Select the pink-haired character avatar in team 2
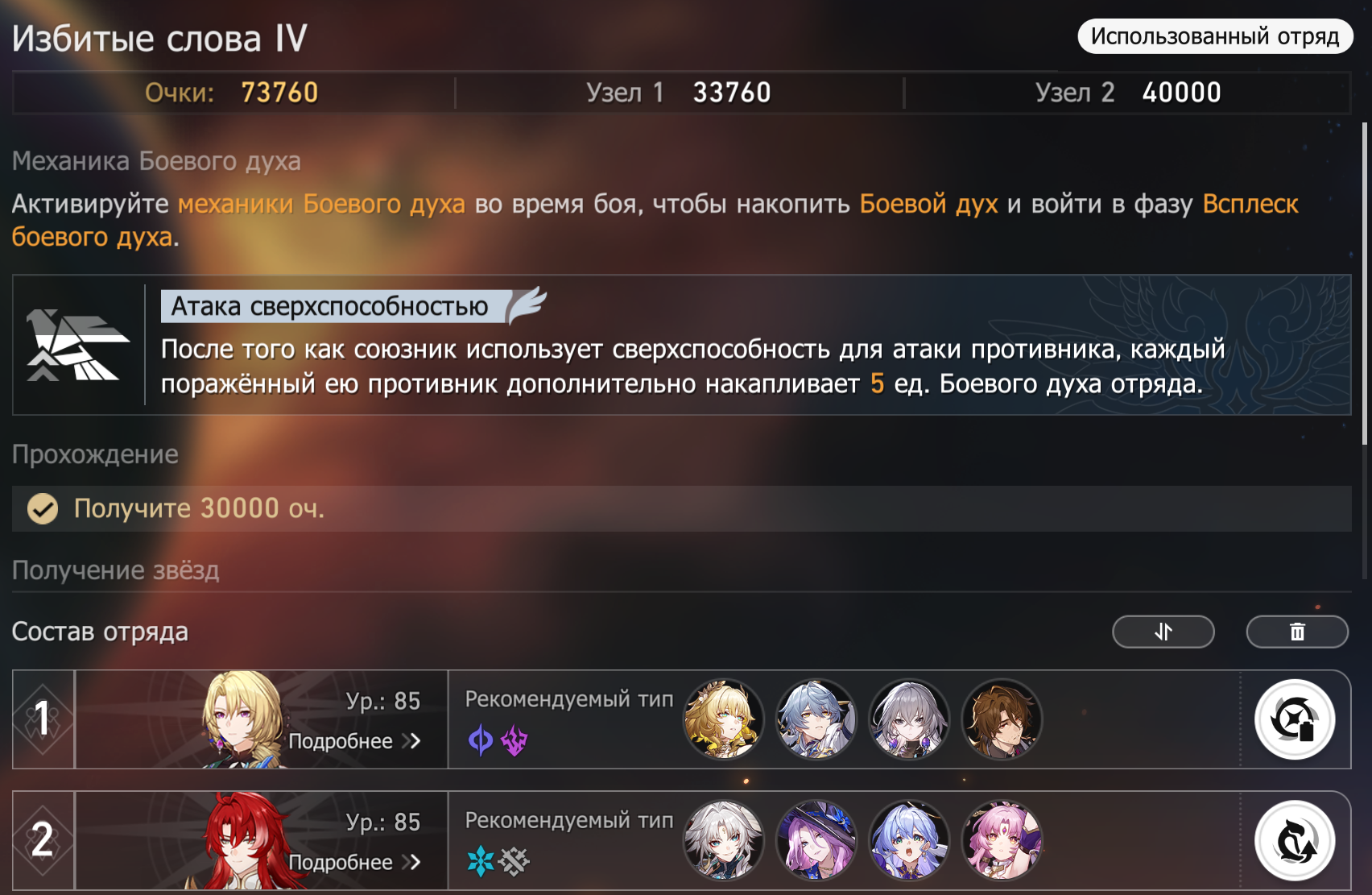This screenshot has height=895, width=1372. click(x=1002, y=840)
